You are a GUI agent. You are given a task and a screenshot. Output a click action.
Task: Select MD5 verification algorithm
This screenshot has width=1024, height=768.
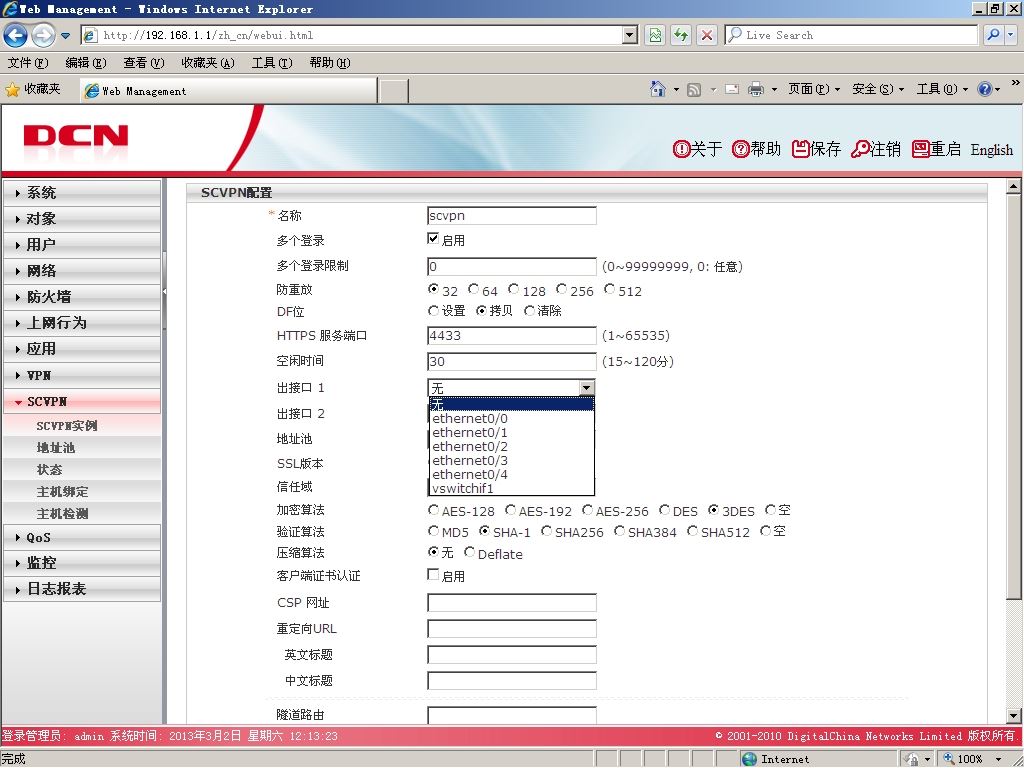pos(433,532)
